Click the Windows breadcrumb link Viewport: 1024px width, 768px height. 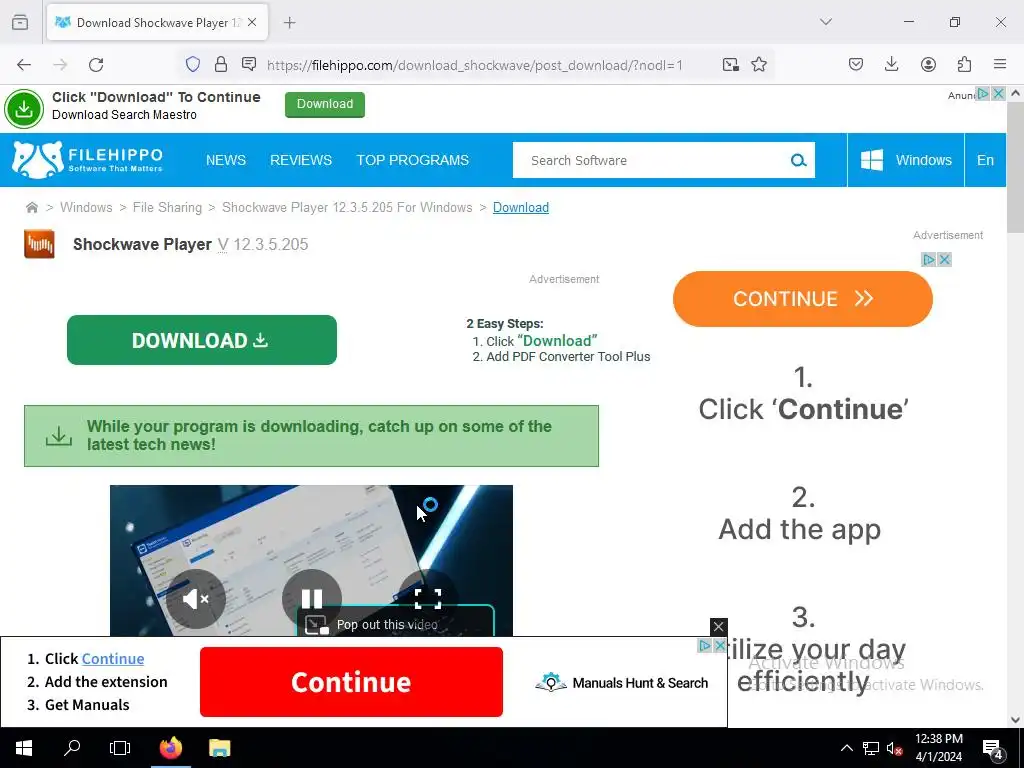coord(86,208)
